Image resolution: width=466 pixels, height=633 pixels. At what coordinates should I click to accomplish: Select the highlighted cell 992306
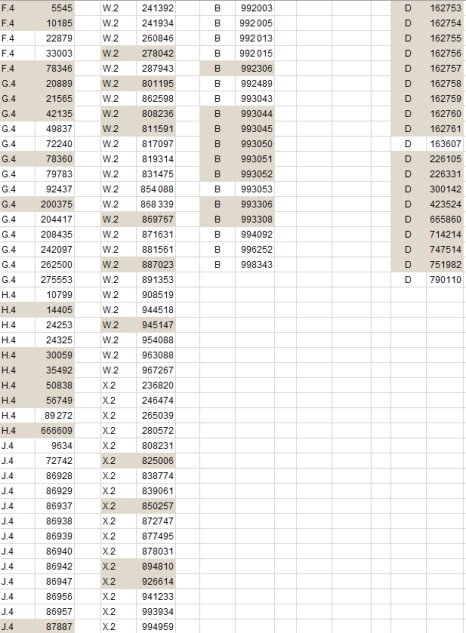coord(255,69)
